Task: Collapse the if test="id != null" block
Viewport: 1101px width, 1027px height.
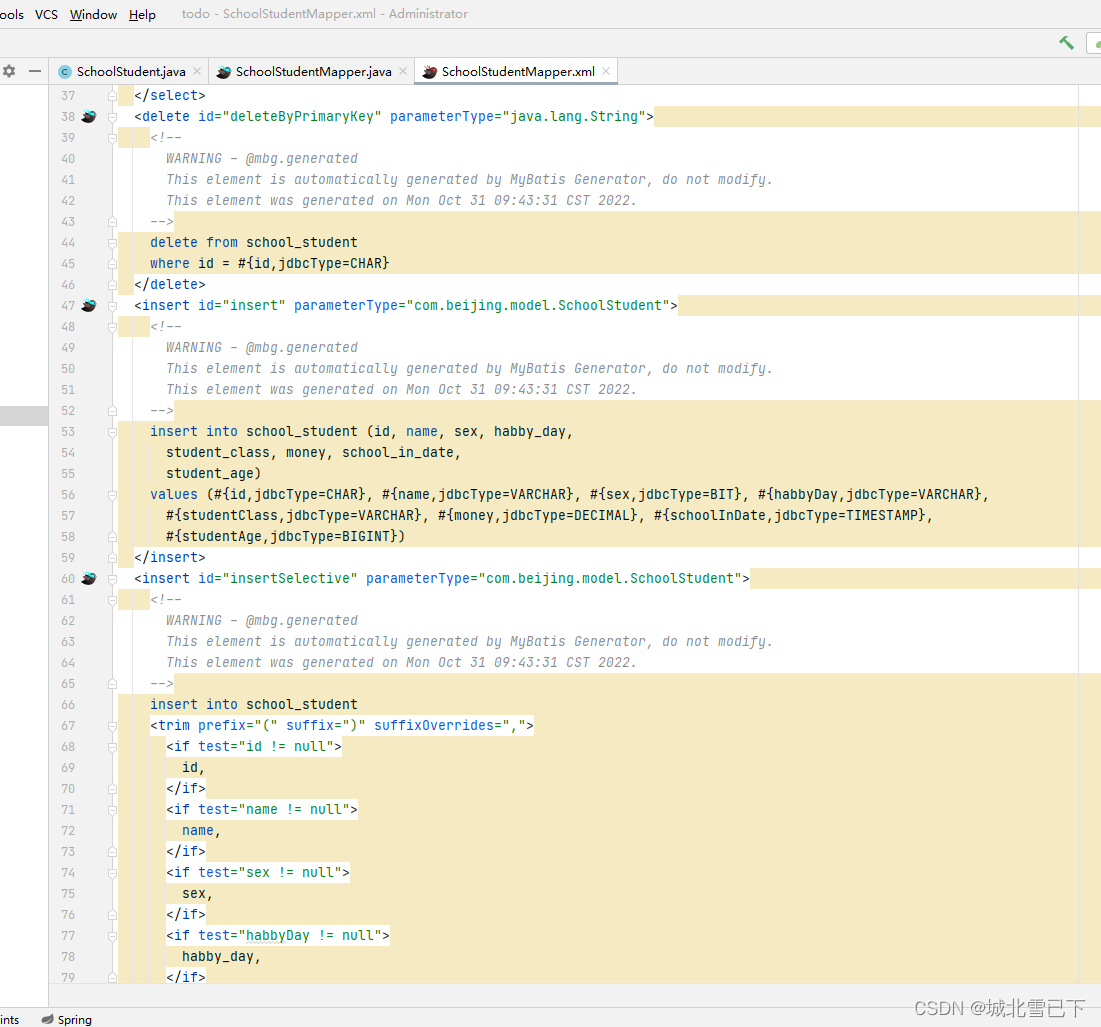Action: pos(112,746)
